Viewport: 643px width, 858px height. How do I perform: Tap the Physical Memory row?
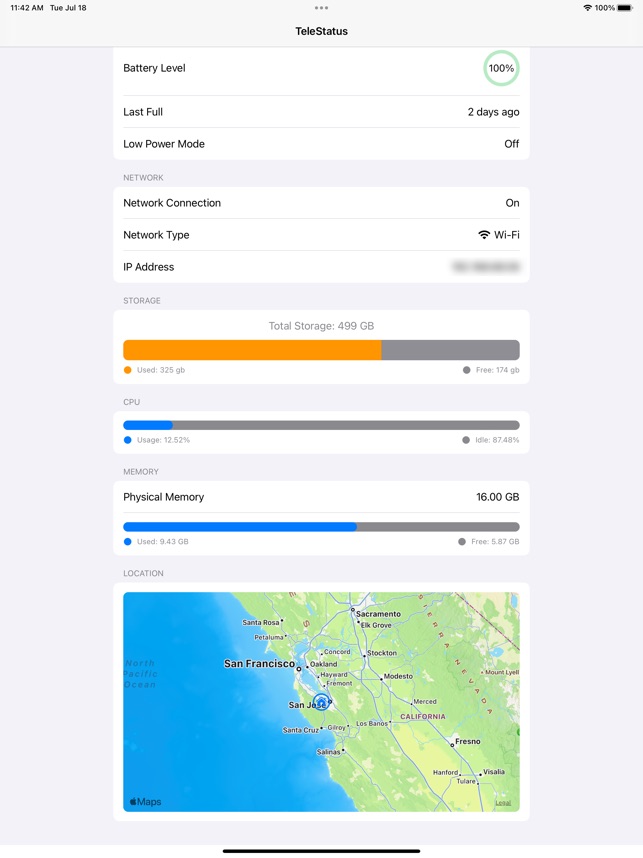coord(321,497)
